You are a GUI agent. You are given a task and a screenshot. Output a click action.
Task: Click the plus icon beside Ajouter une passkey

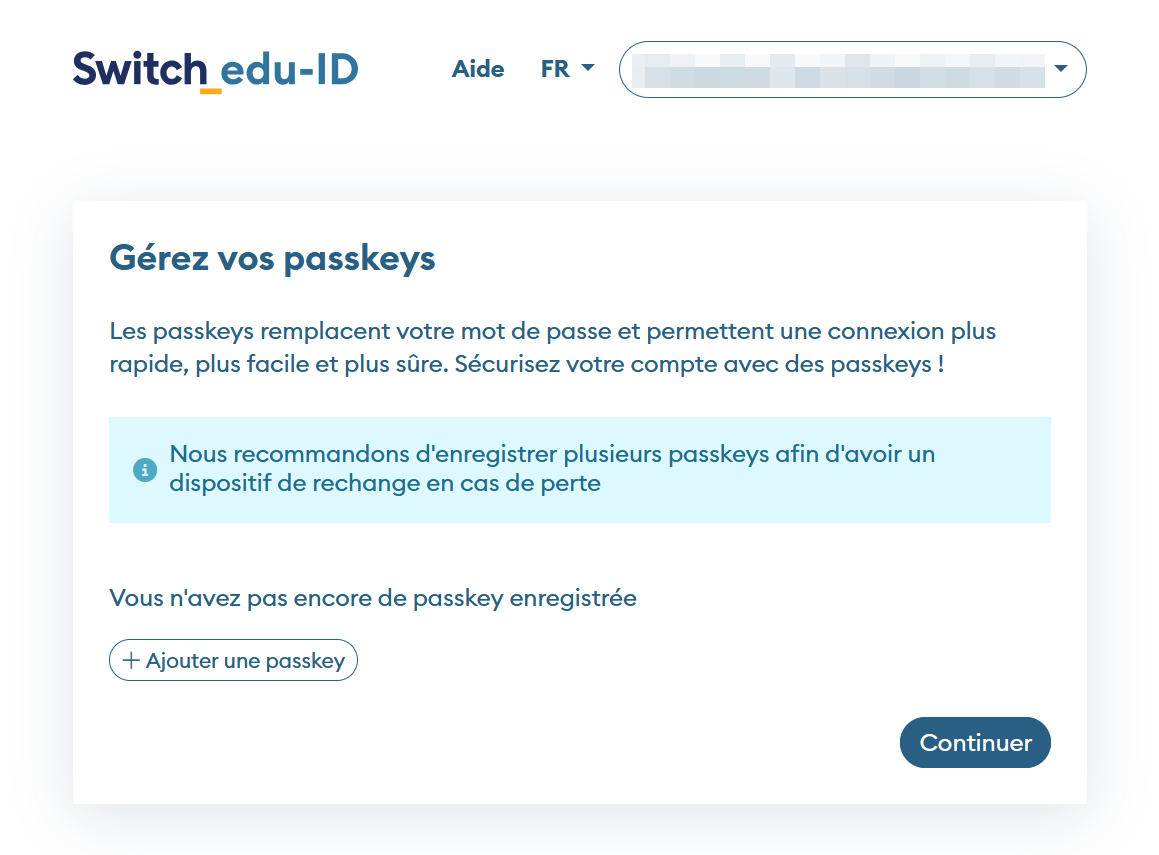[131, 660]
